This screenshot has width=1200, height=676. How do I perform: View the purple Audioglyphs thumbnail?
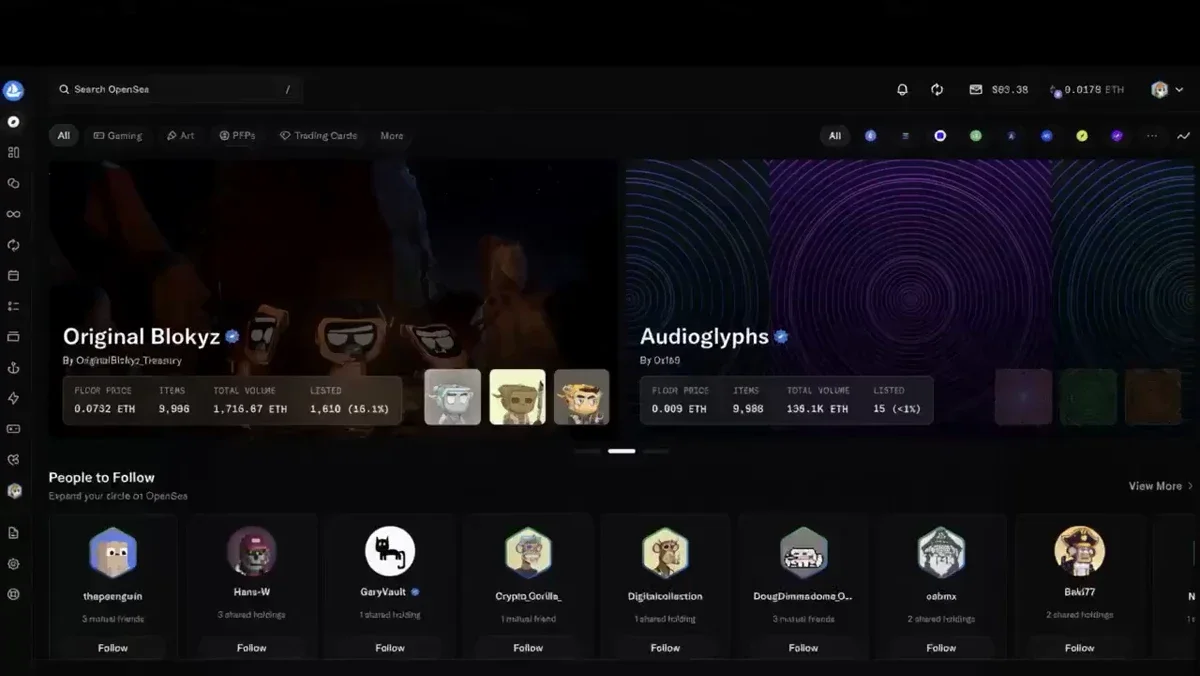pyautogui.click(x=1023, y=397)
